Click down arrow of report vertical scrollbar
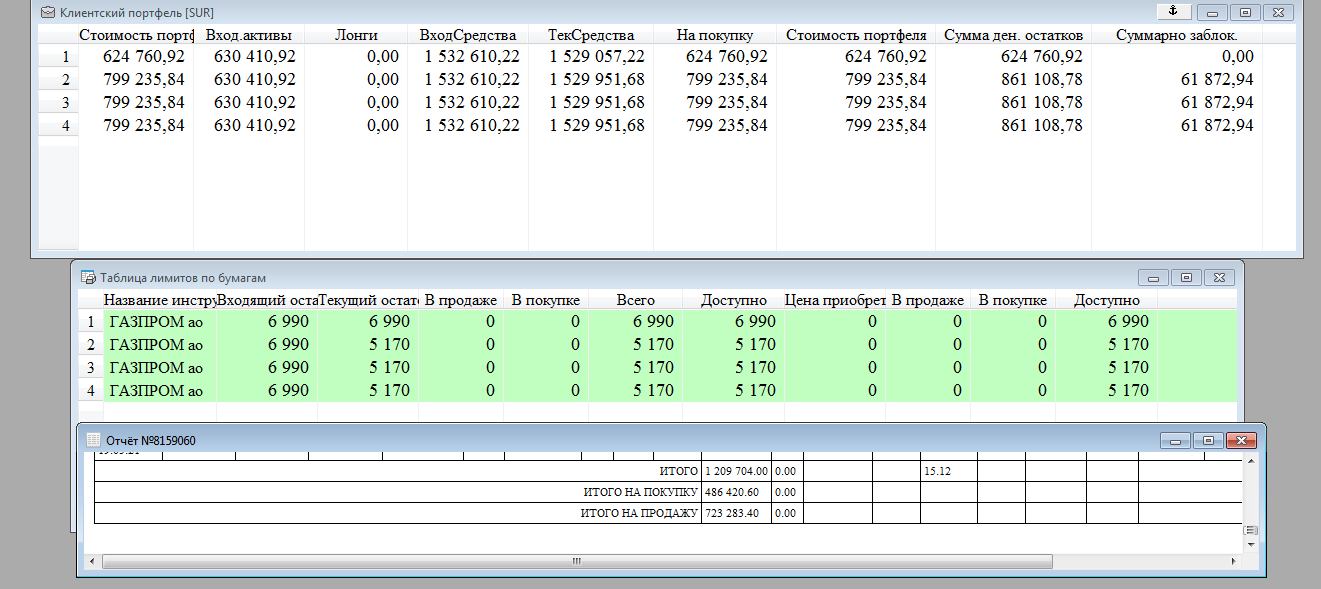The image size is (1321, 589). (x=1251, y=545)
